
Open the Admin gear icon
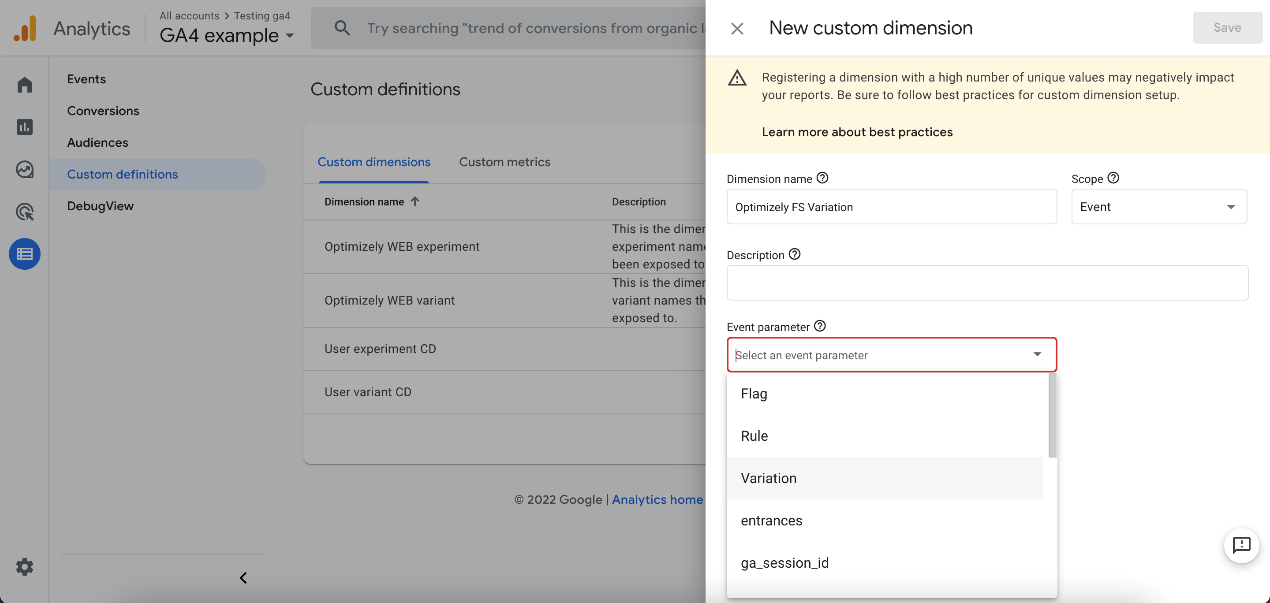click(25, 567)
